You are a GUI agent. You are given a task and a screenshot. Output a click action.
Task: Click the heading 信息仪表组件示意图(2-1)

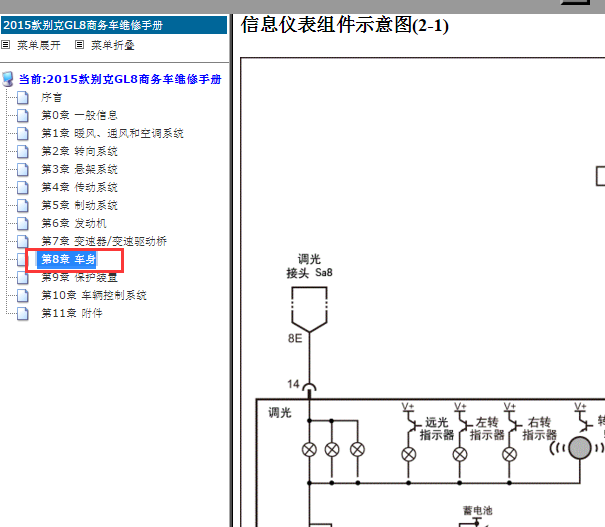point(345,25)
